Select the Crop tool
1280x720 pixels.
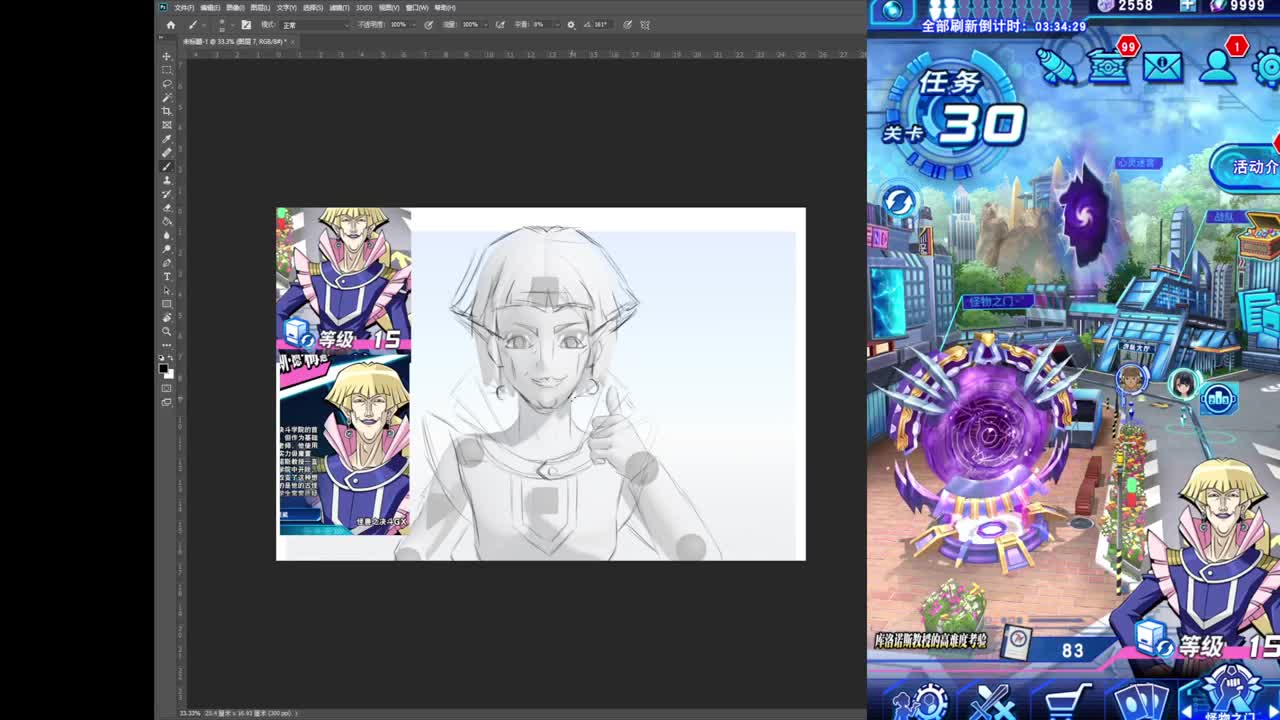coord(167,111)
